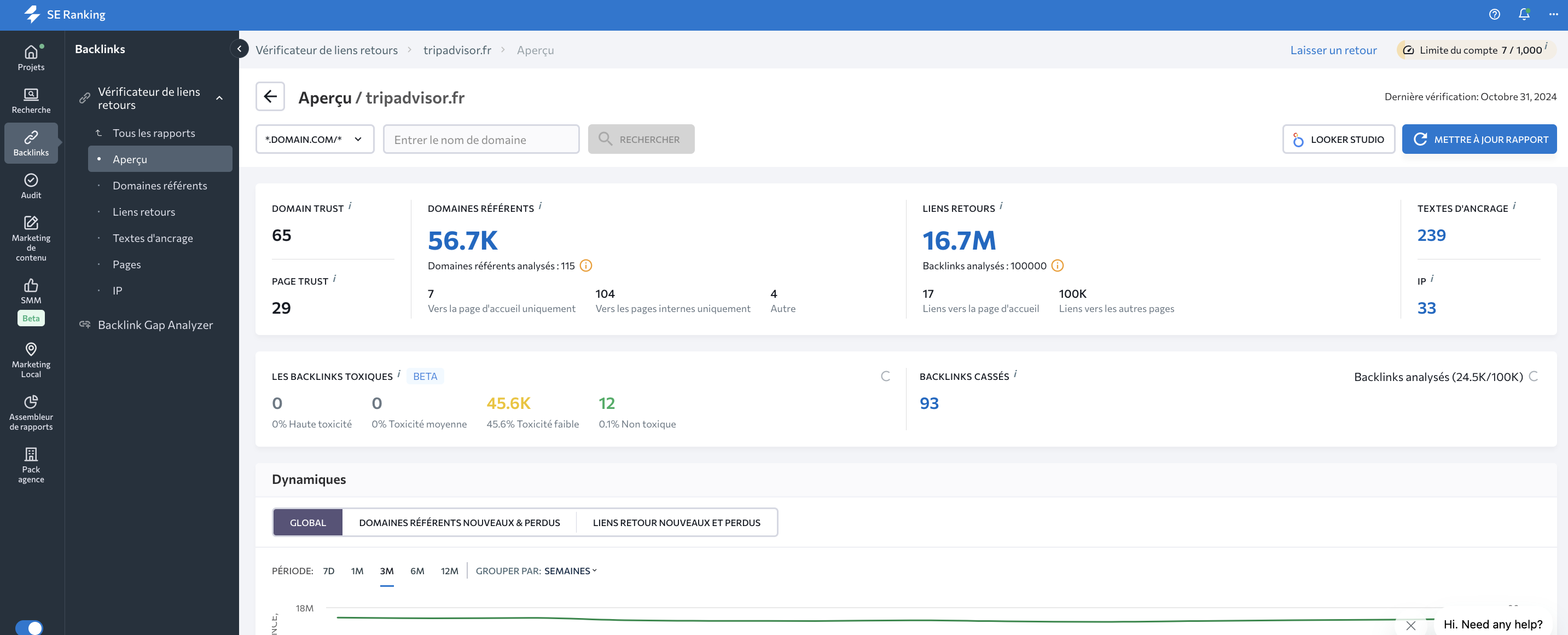
Task: Open the notifications bell
Action: 1524,15
